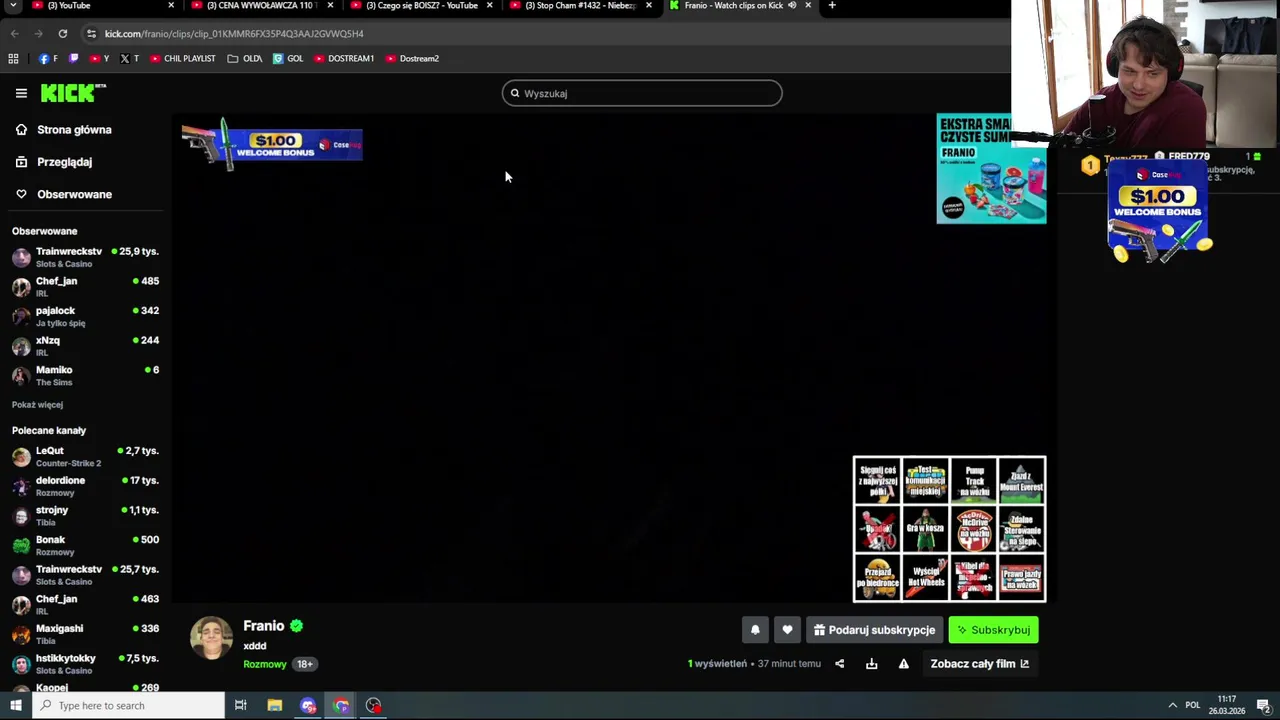Click the $1.00 Welcome Bonus banner in the video
The height and width of the screenshot is (720, 1280).
point(272,145)
